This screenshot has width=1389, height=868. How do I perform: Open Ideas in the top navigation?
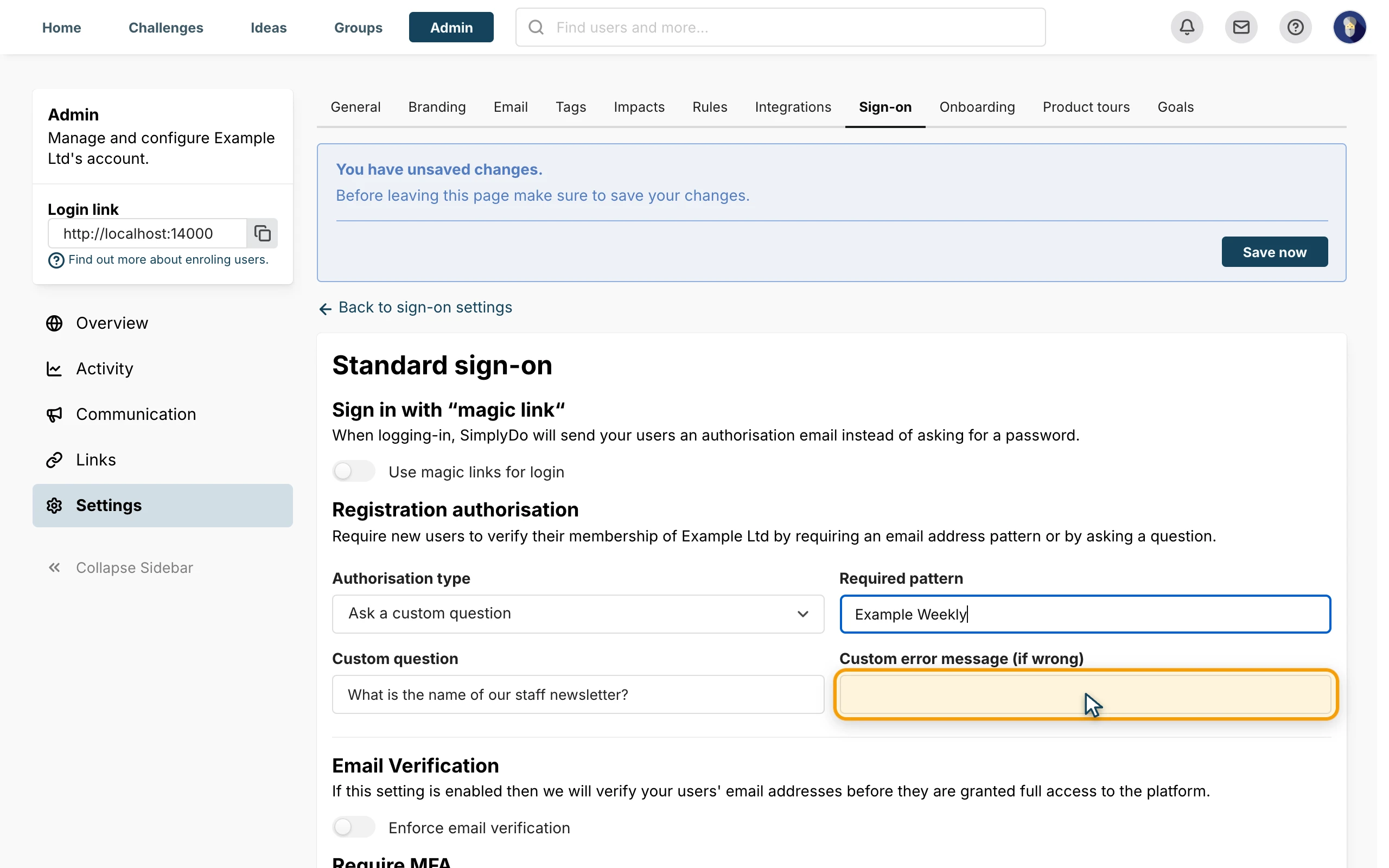point(269,27)
